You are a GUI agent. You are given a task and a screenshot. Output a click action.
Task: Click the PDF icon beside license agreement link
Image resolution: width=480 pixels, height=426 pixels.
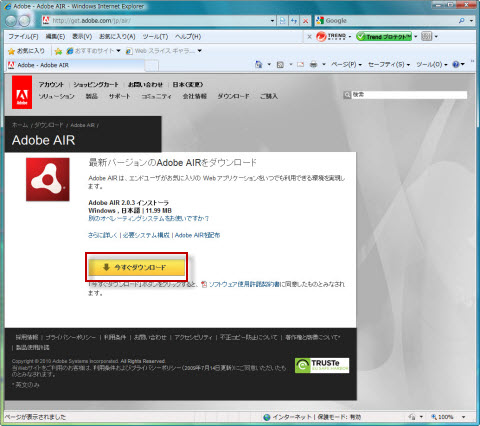pyautogui.click(x=204, y=284)
